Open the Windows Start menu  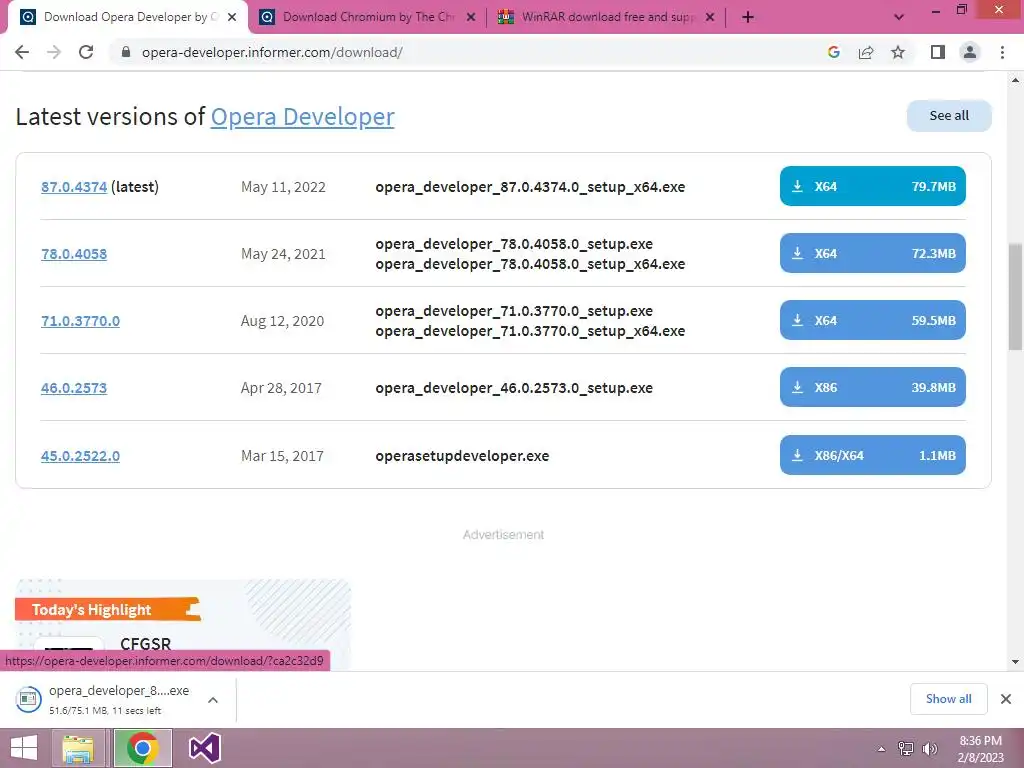click(24, 748)
